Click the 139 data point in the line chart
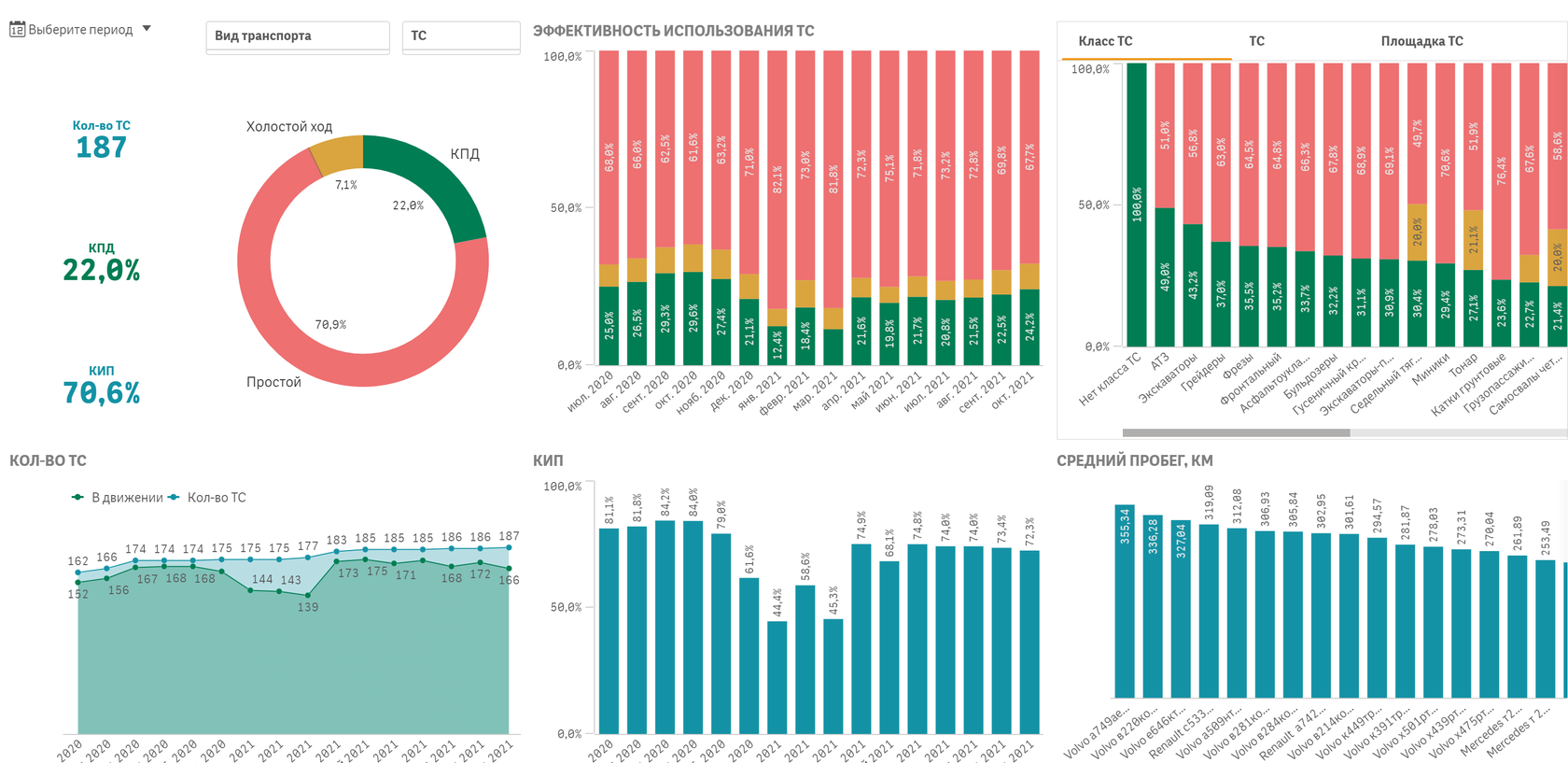Image resolution: width=1568 pixels, height=763 pixels. (308, 595)
